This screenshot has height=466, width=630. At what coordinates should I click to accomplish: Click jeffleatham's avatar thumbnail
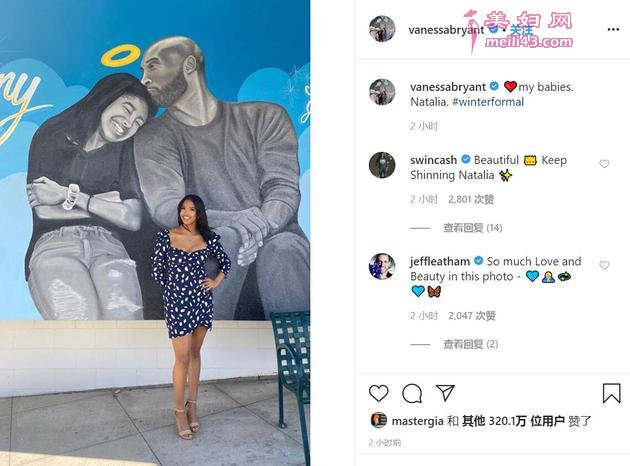coord(382,266)
